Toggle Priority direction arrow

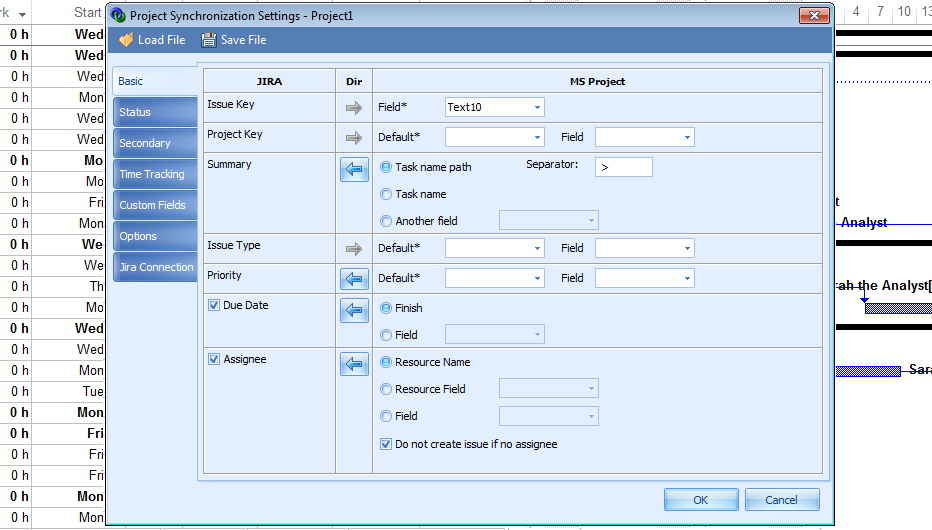pyautogui.click(x=354, y=278)
